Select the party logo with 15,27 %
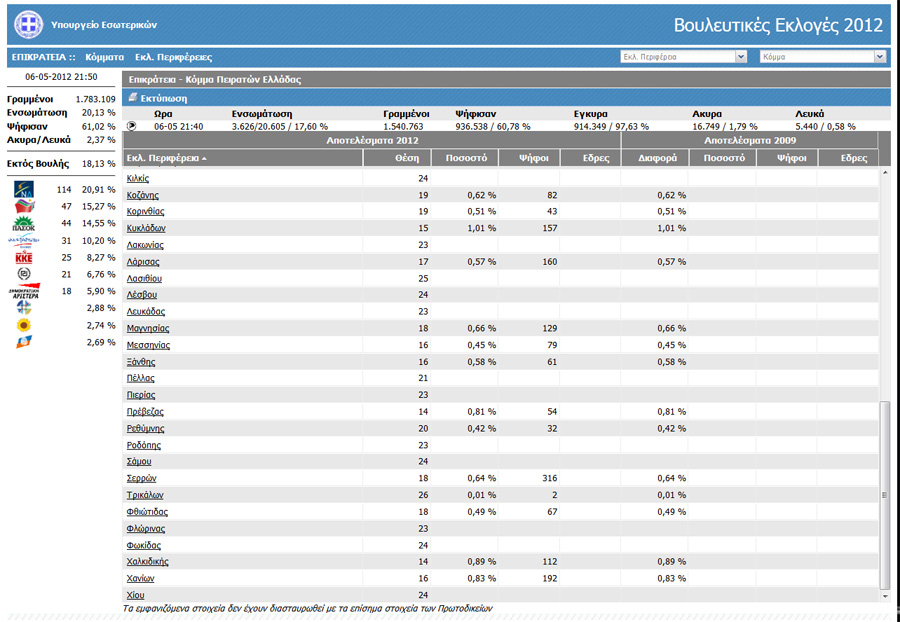900x622 pixels. point(24,206)
